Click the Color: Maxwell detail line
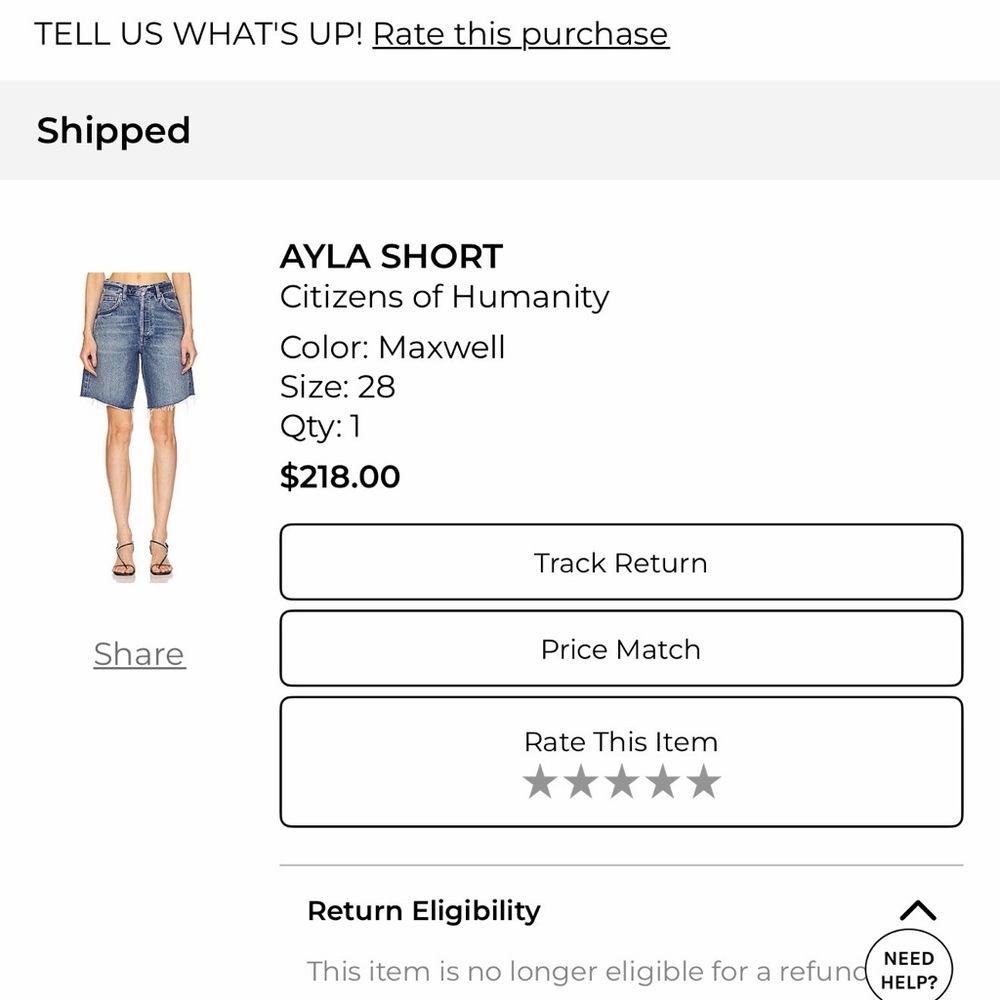Image resolution: width=1000 pixels, height=1000 pixels. (x=392, y=348)
